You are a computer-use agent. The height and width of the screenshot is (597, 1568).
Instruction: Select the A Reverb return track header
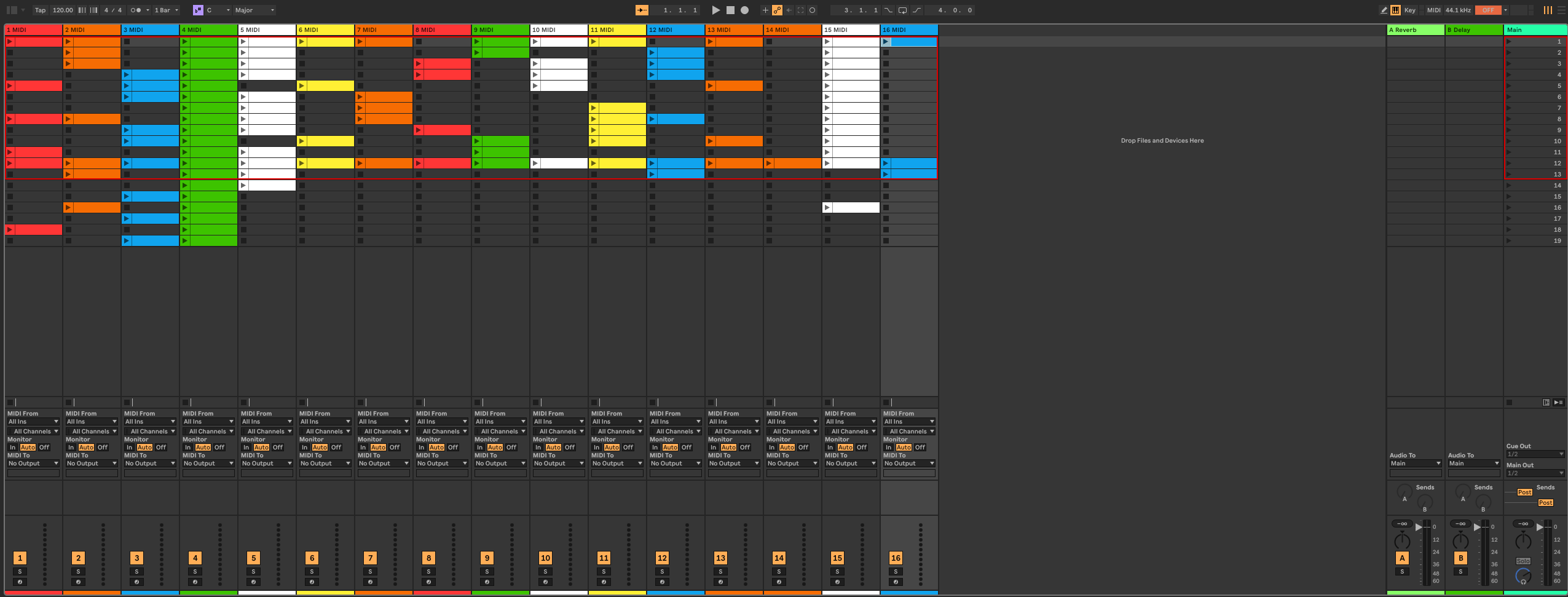coord(1415,30)
